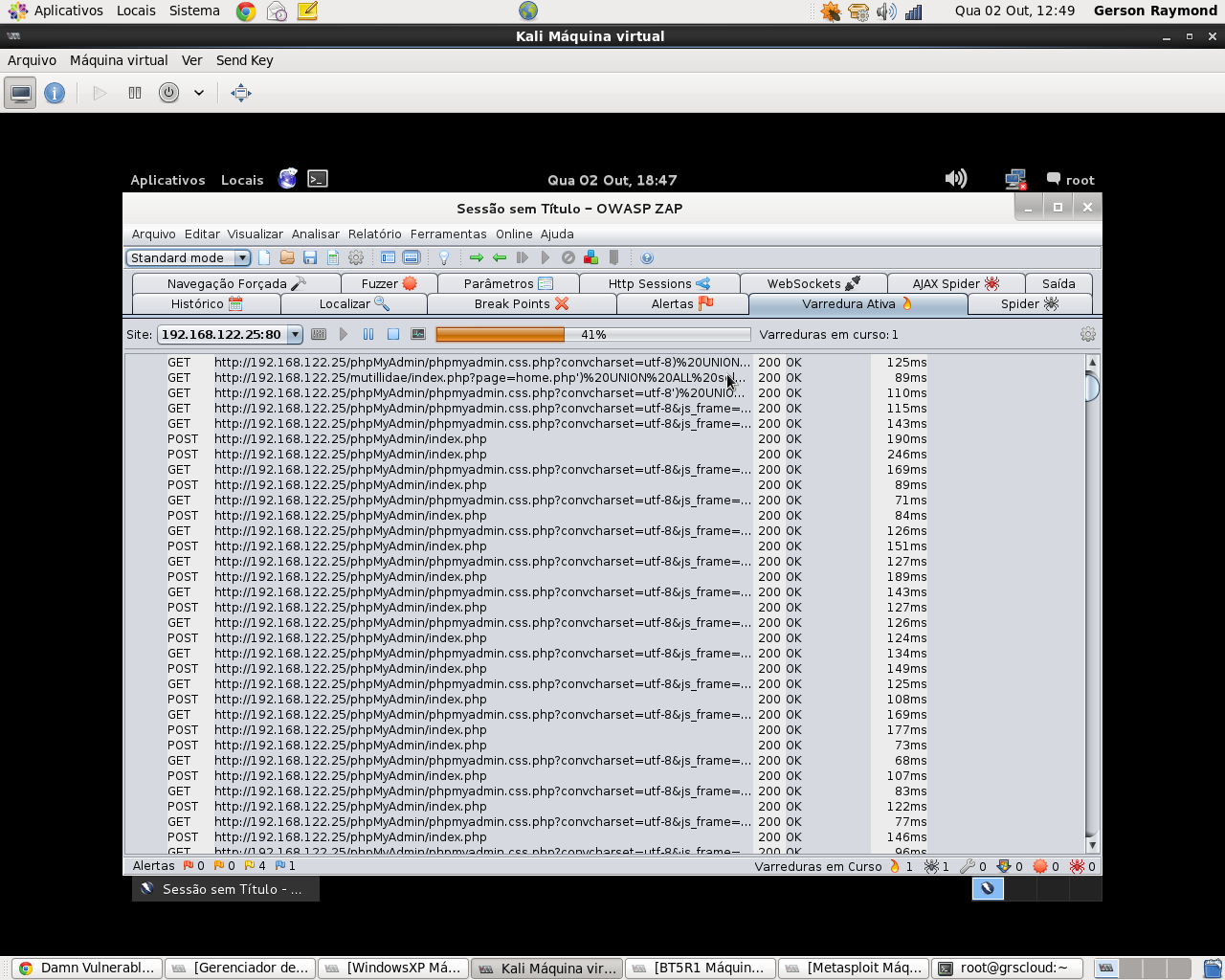
Task: Open help via blue question mark icon
Action: tap(647, 257)
